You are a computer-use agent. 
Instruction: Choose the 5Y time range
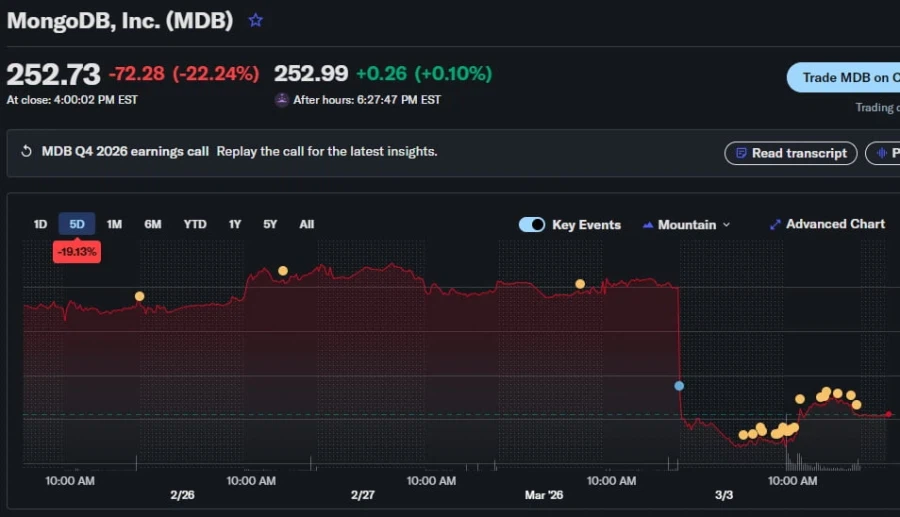point(270,224)
